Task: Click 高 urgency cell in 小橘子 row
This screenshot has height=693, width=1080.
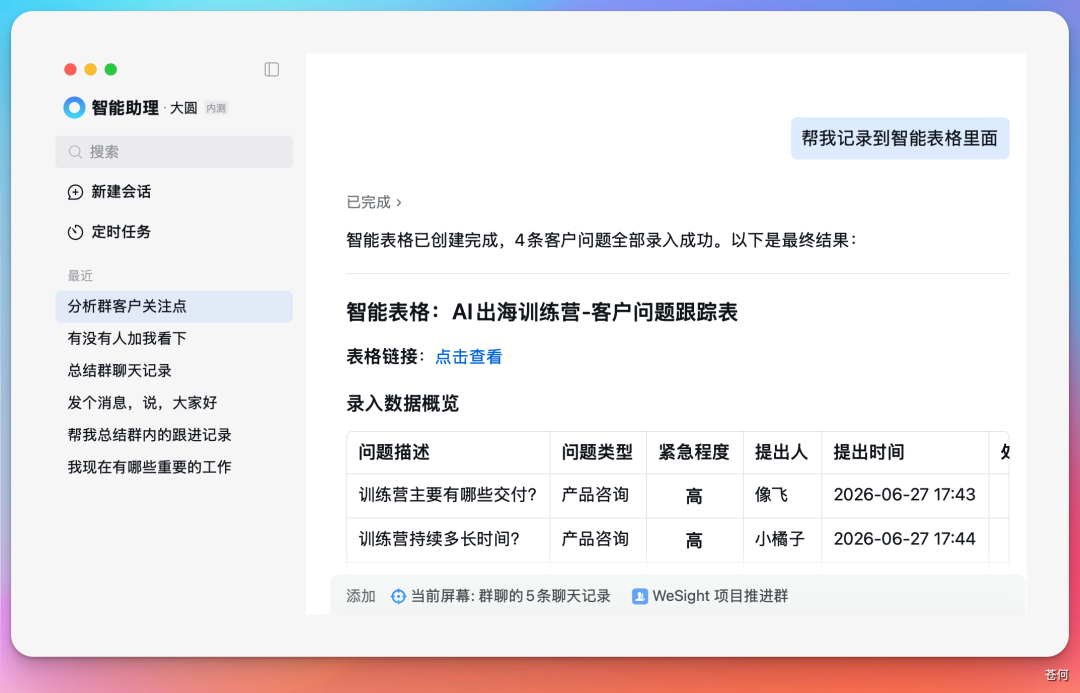Action: pos(694,540)
